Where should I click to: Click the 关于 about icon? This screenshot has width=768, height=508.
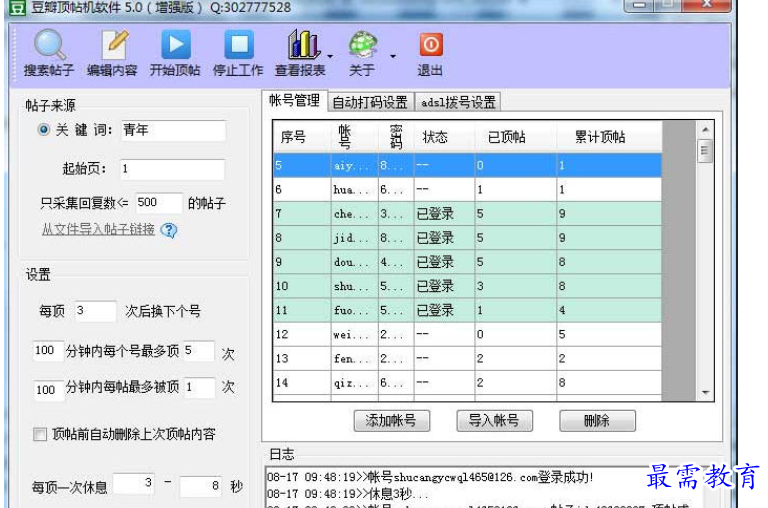362,46
